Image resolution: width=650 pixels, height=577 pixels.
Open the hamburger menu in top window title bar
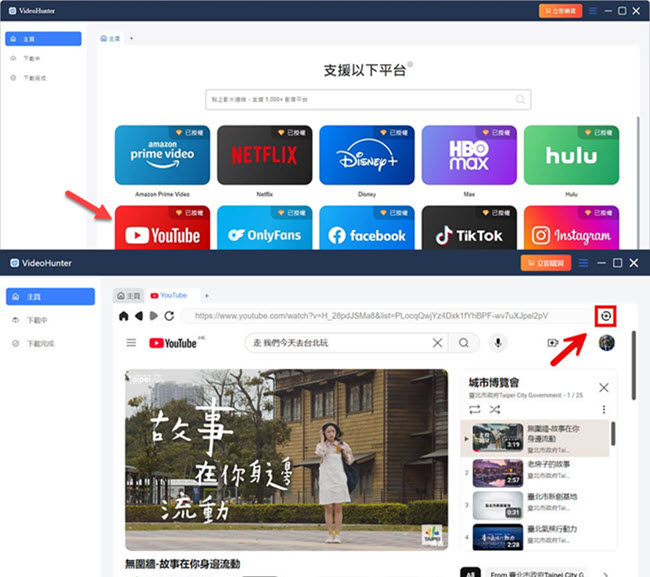coord(593,11)
